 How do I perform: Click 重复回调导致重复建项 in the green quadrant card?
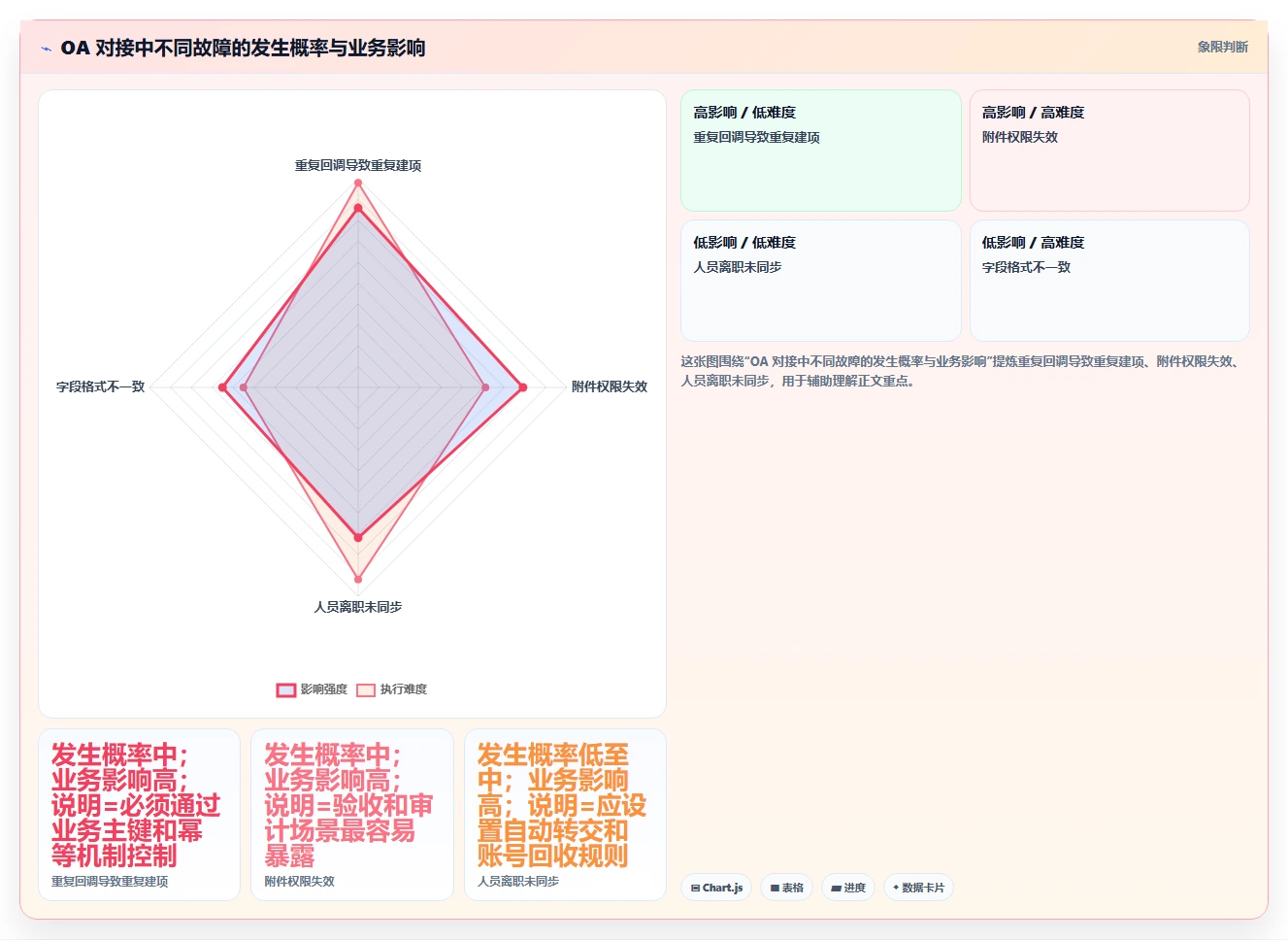tap(756, 138)
